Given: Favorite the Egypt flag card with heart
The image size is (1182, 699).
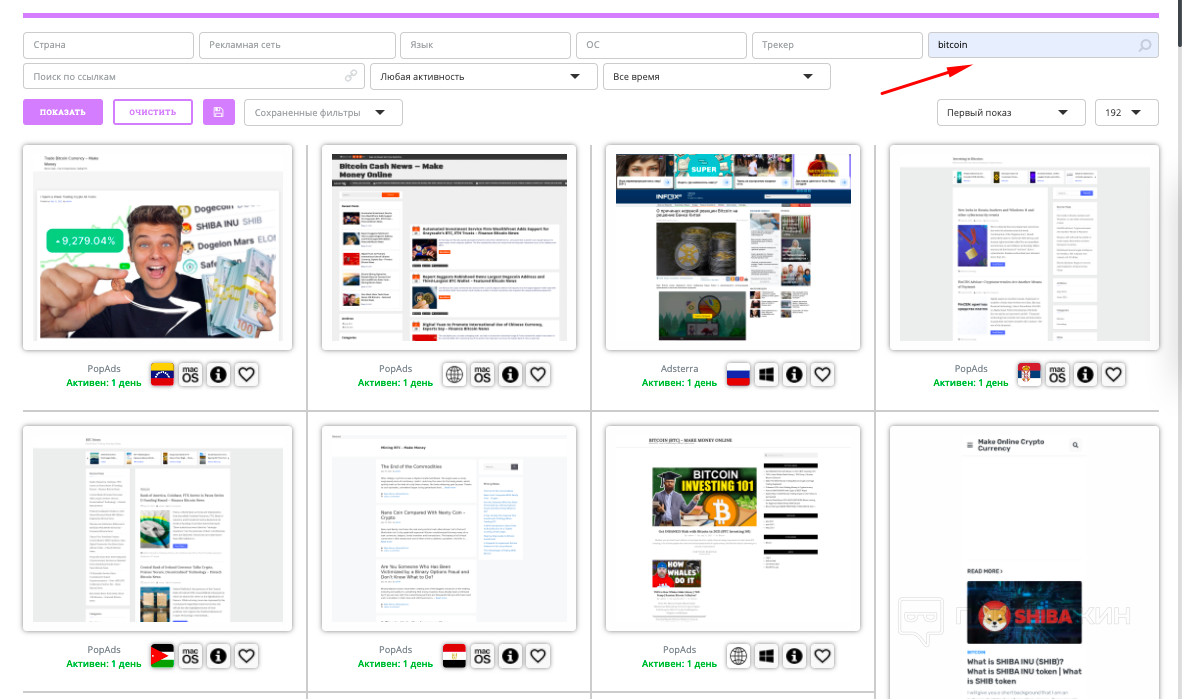Looking at the screenshot, I should click(x=537, y=656).
